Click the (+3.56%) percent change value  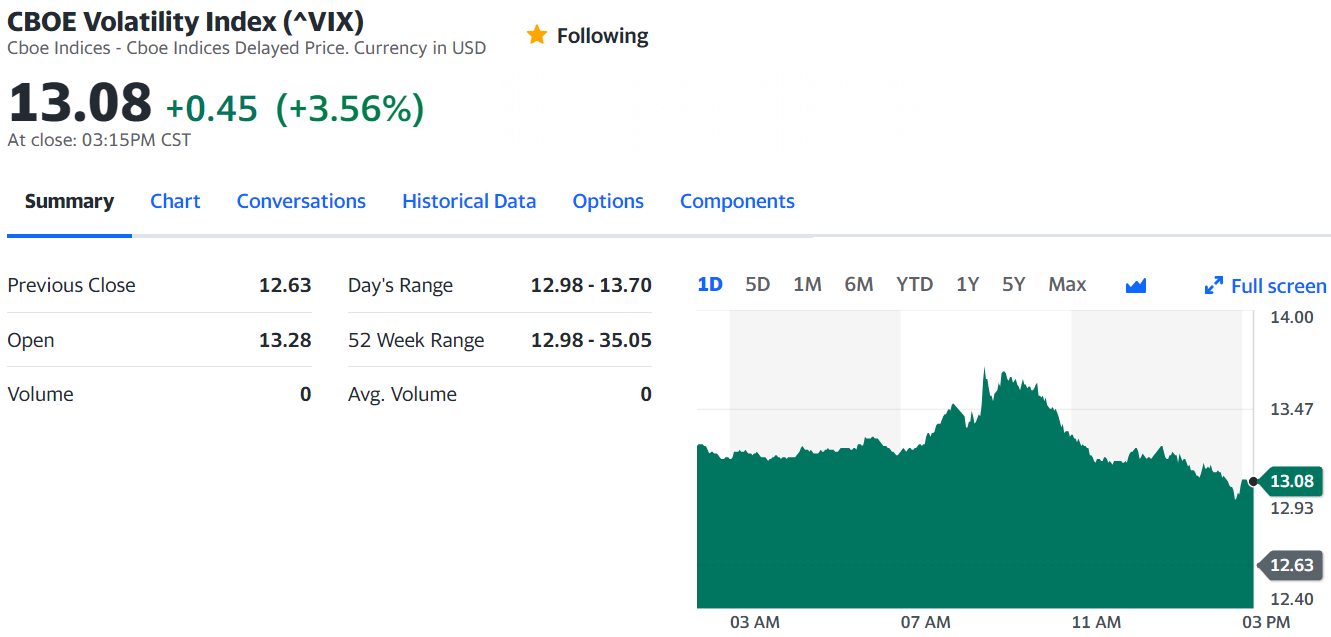tap(350, 108)
